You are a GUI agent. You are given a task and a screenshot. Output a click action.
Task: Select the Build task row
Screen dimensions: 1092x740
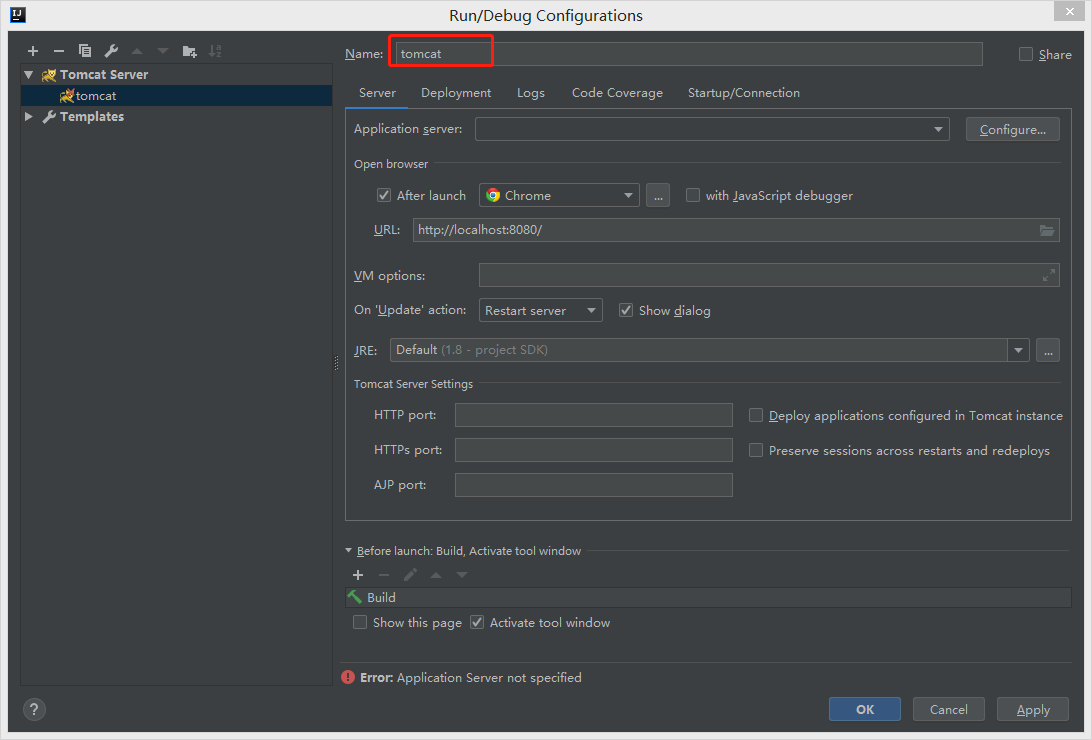[708, 597]
